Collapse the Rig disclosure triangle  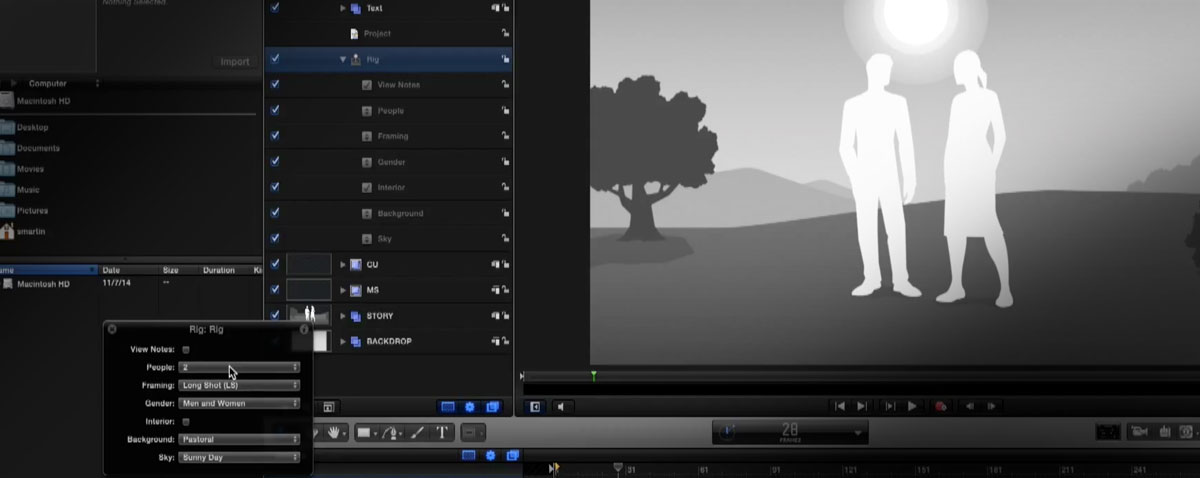343,59
